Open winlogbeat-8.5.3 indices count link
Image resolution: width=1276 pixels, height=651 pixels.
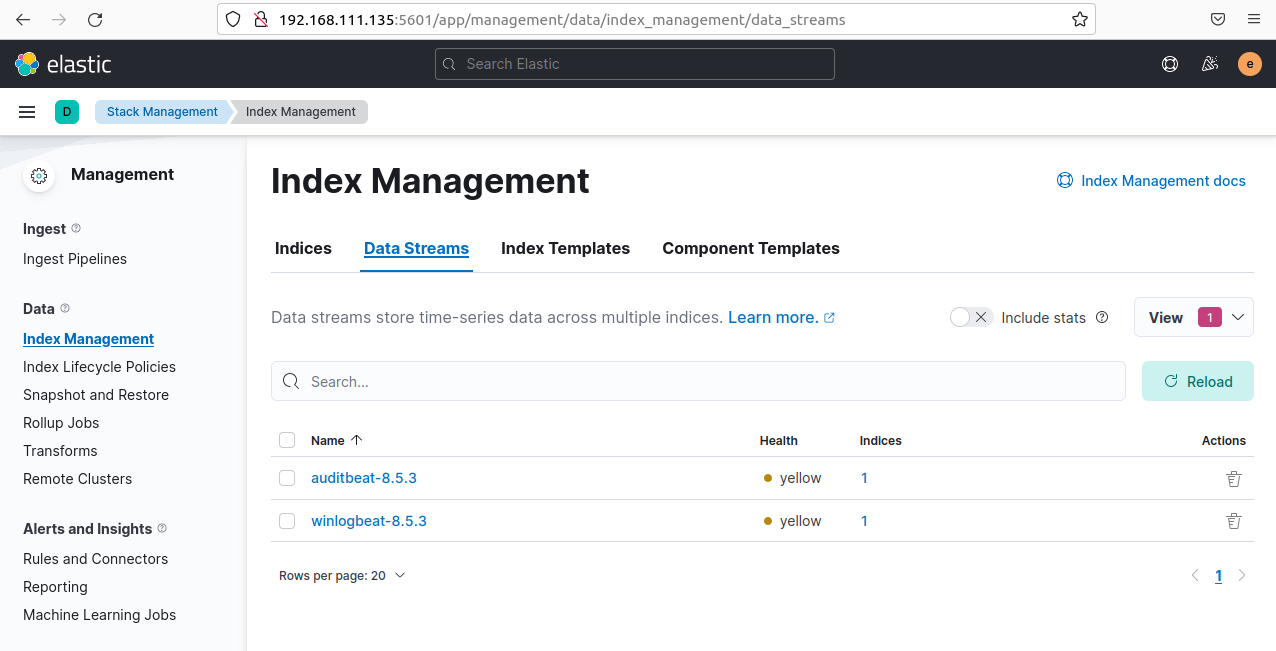[x=864, y=521]
